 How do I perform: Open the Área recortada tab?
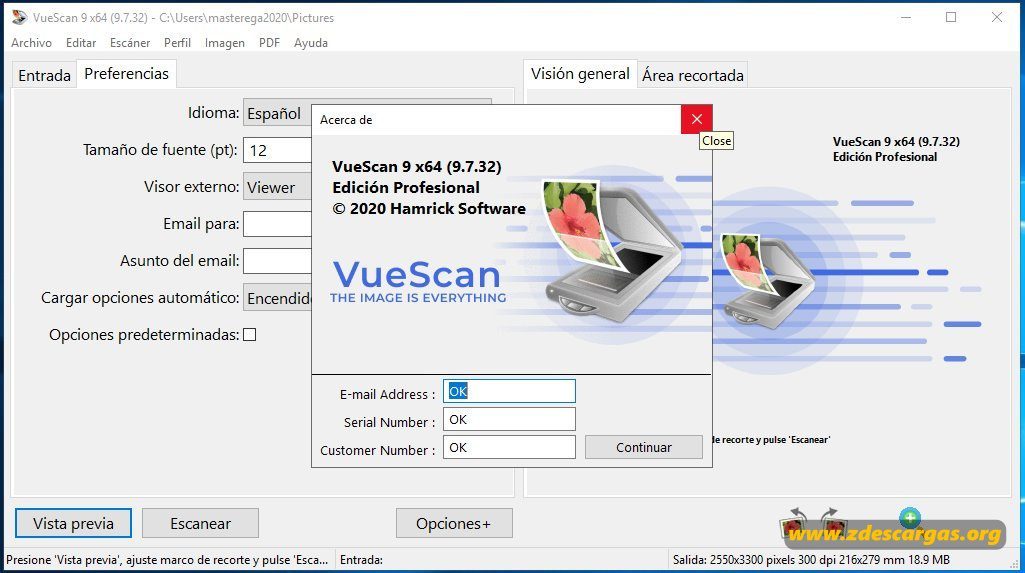pos(693,75)
